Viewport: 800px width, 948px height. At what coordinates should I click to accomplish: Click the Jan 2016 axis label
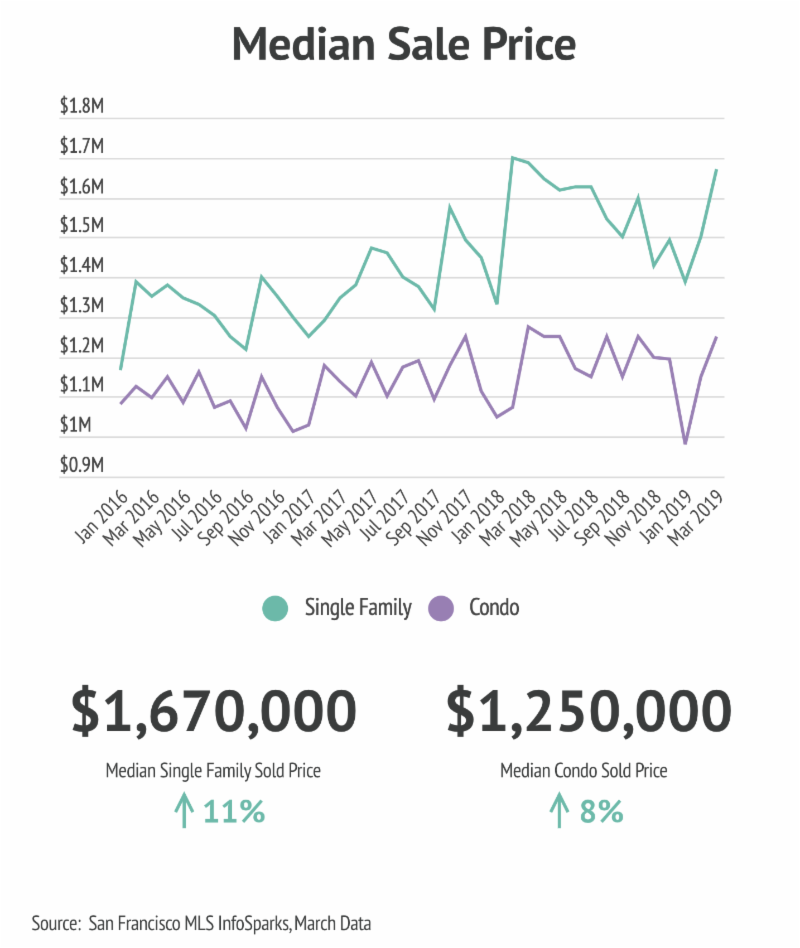[x=102, y=516]
